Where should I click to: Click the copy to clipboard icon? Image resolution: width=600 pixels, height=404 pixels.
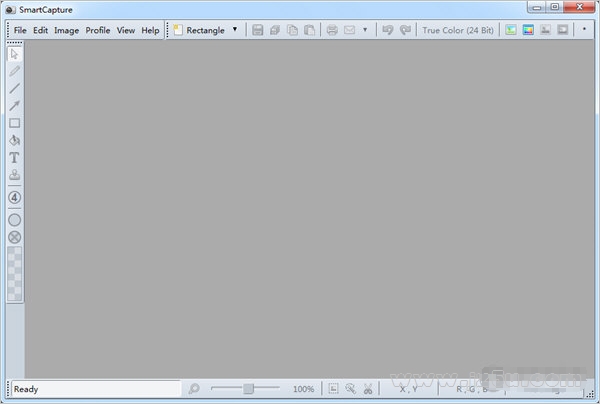coord(292,30)
